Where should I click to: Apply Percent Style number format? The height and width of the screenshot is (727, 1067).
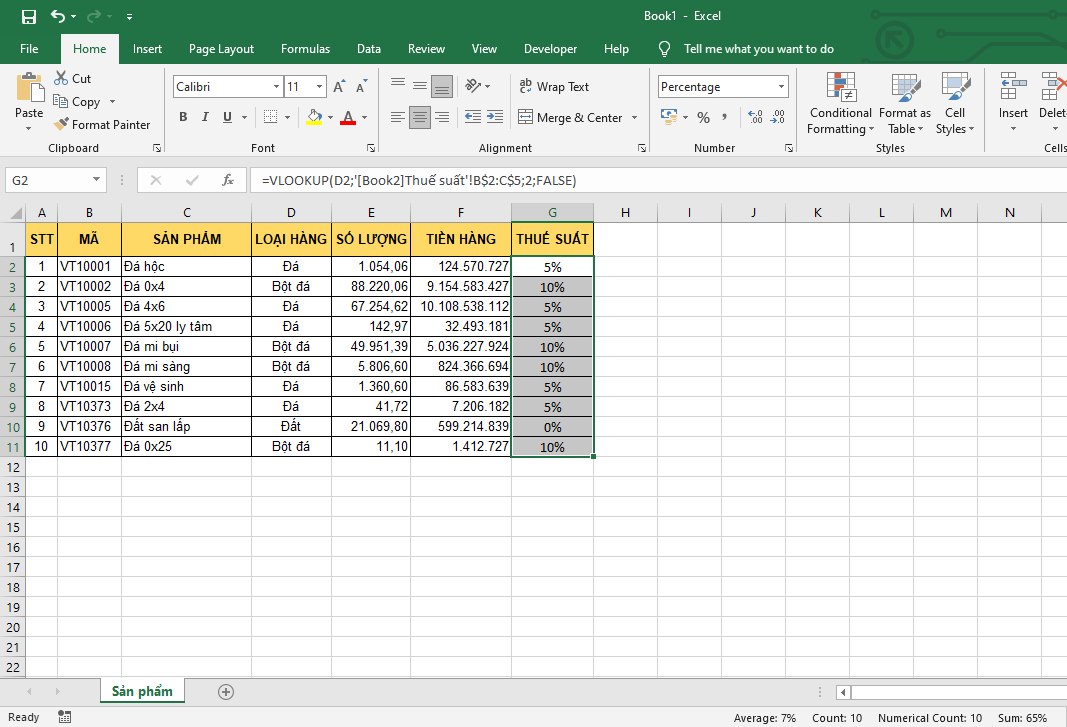pos(703,118)
